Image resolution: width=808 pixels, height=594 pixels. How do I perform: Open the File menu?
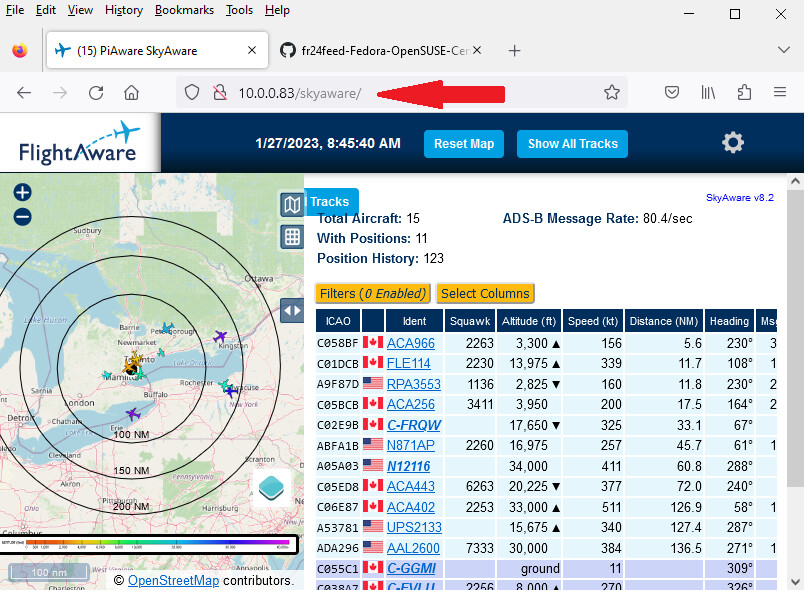(x=14, y=10)
